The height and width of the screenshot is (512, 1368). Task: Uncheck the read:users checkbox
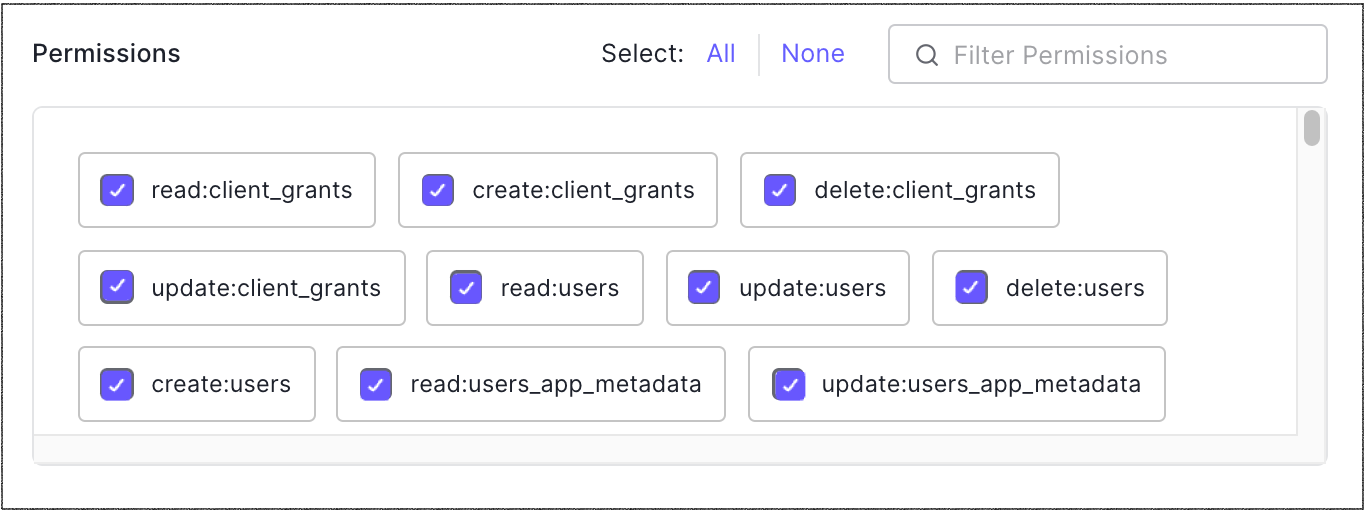(466, 288)
